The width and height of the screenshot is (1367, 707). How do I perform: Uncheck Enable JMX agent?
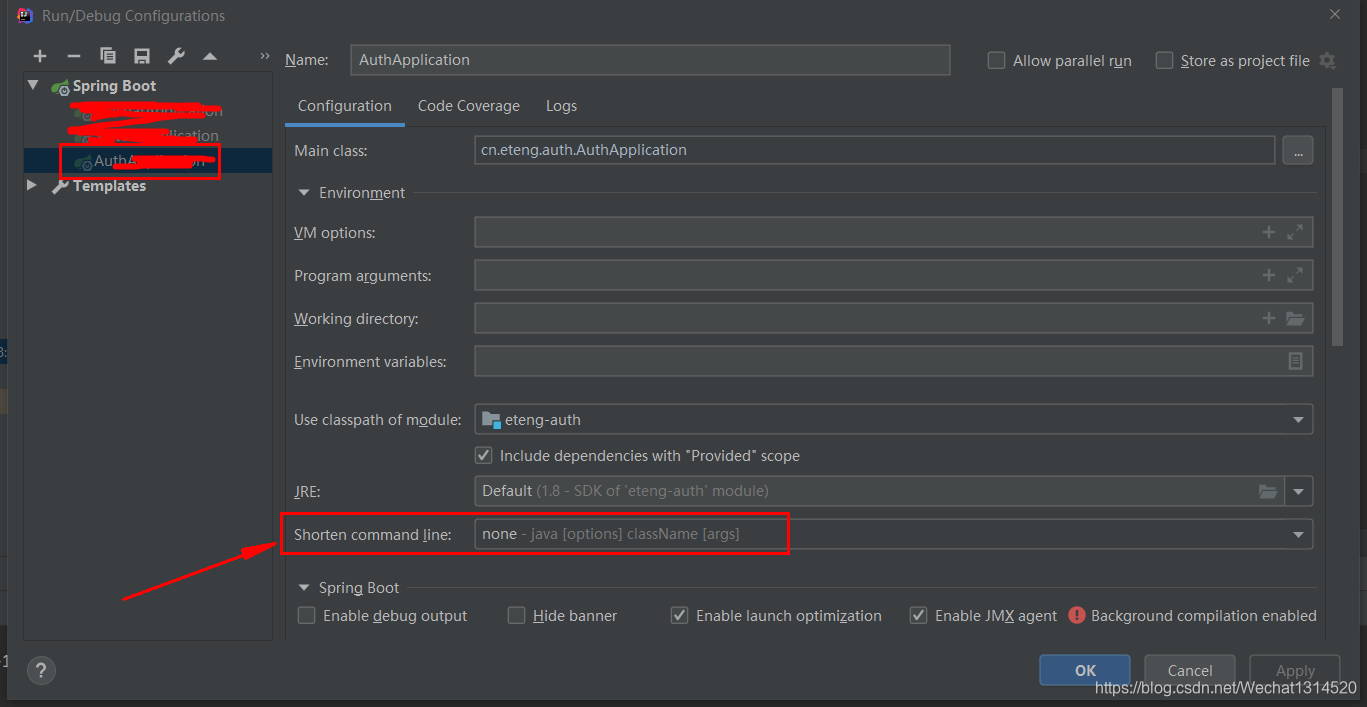coord(918,615)
